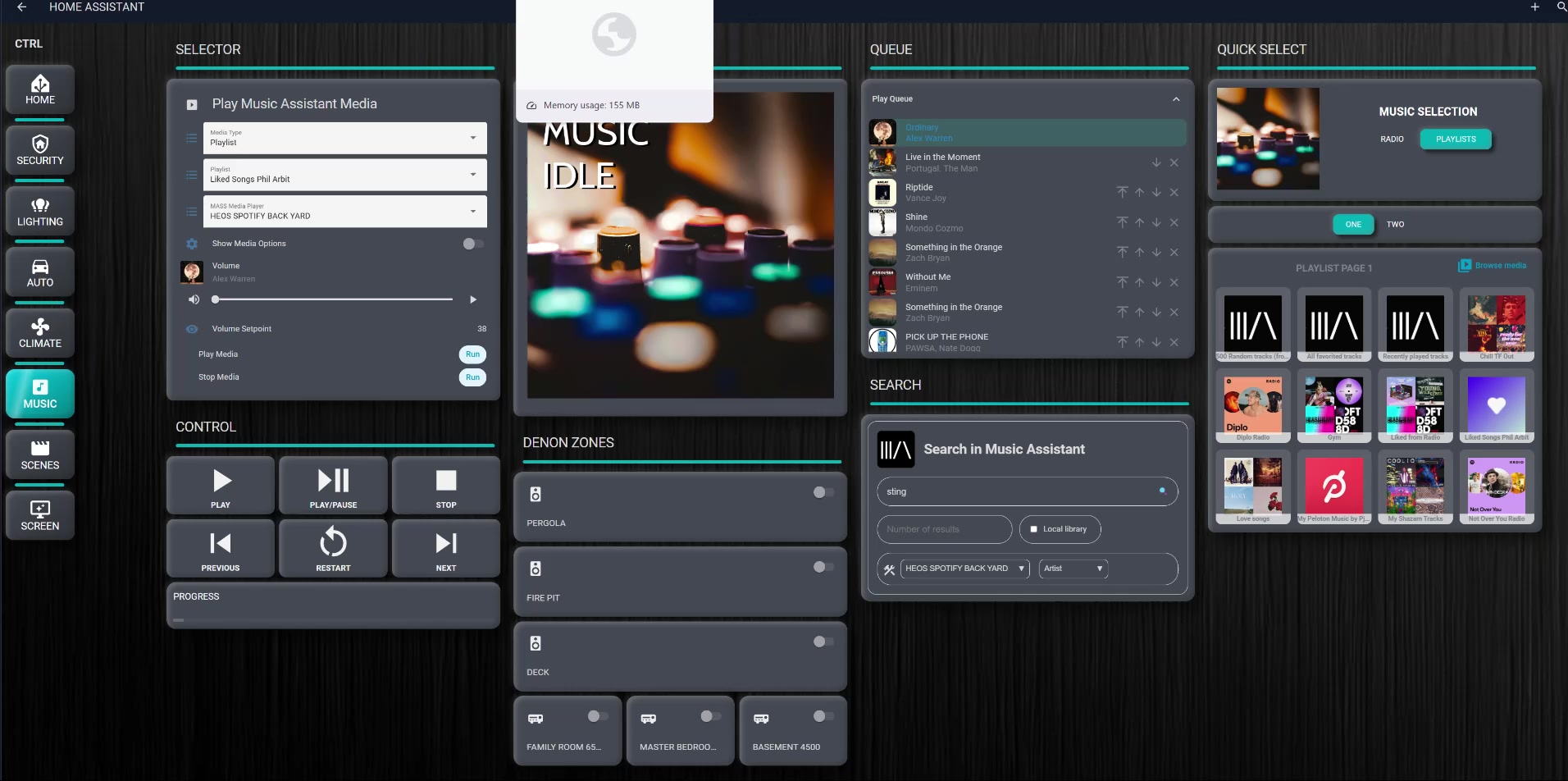Toggle the FIRE PIT zone switch

pos(823,567)
